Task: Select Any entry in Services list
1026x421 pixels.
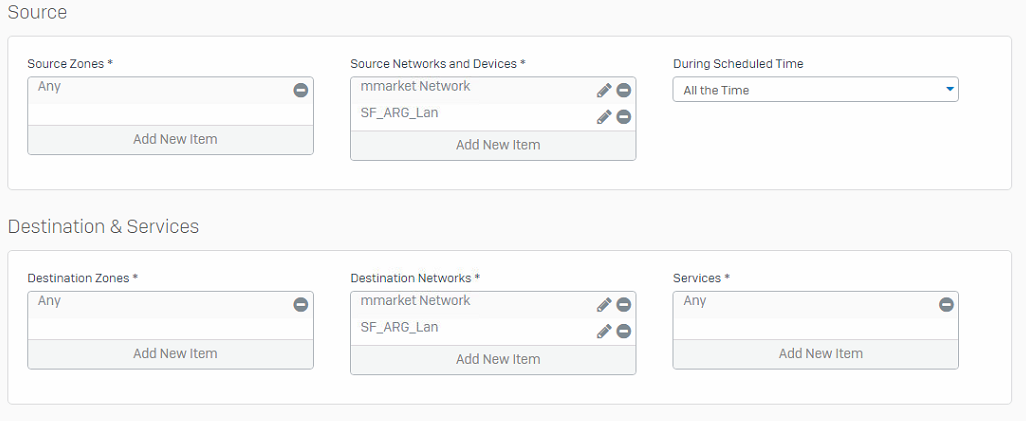Action: coord(695,300)
